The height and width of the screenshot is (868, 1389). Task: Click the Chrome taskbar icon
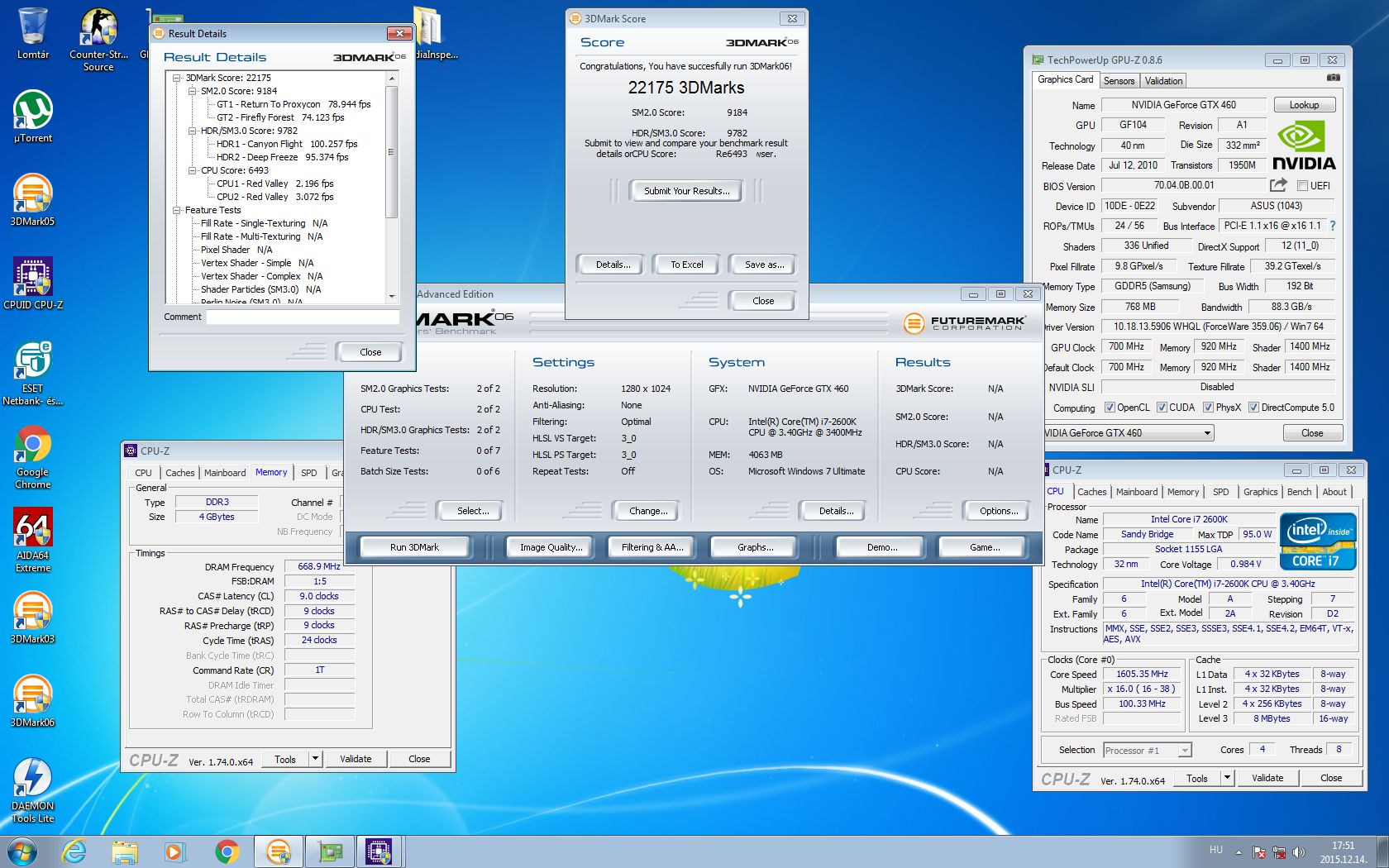227,851
